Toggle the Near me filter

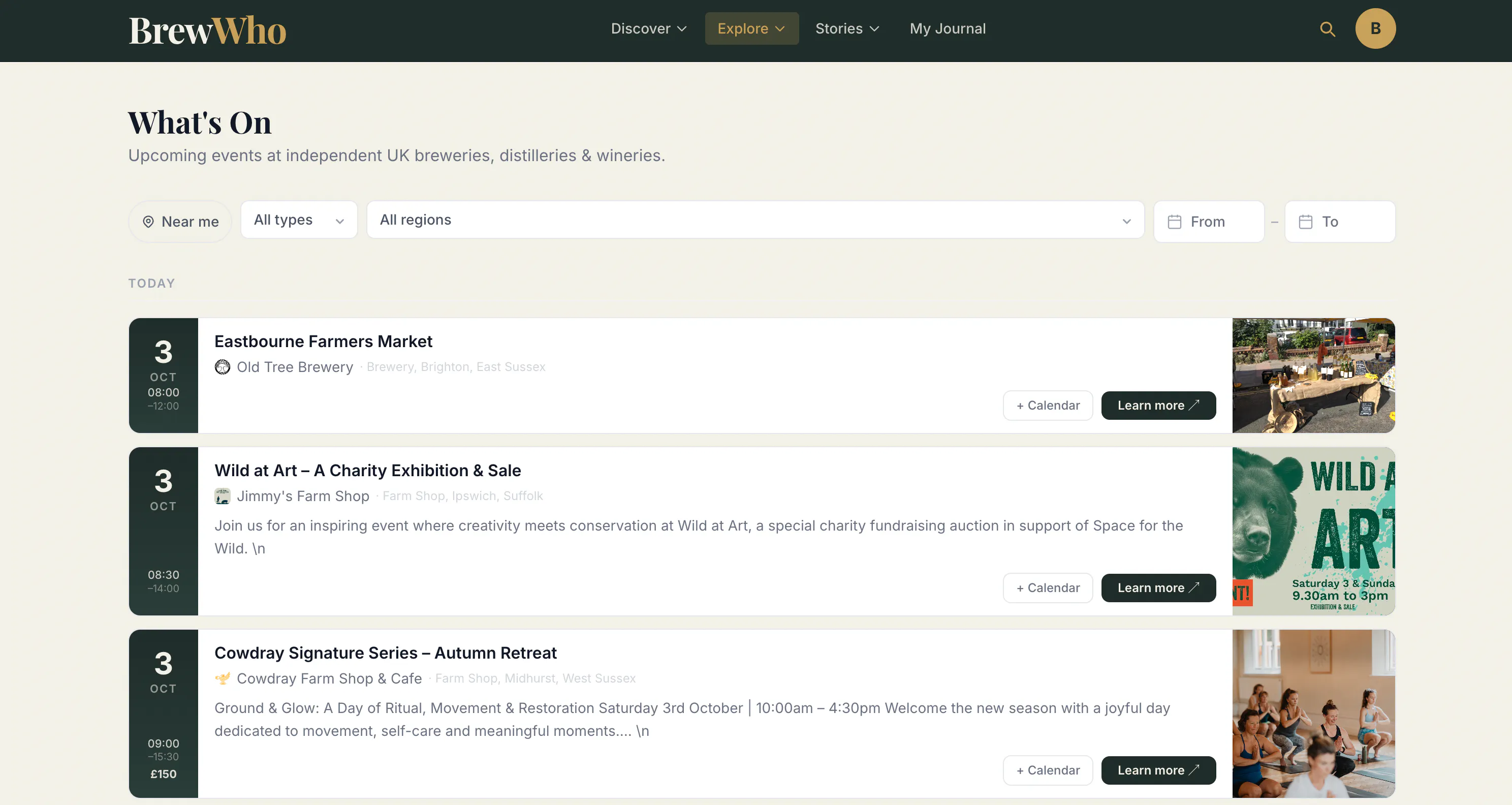point(180,222)
